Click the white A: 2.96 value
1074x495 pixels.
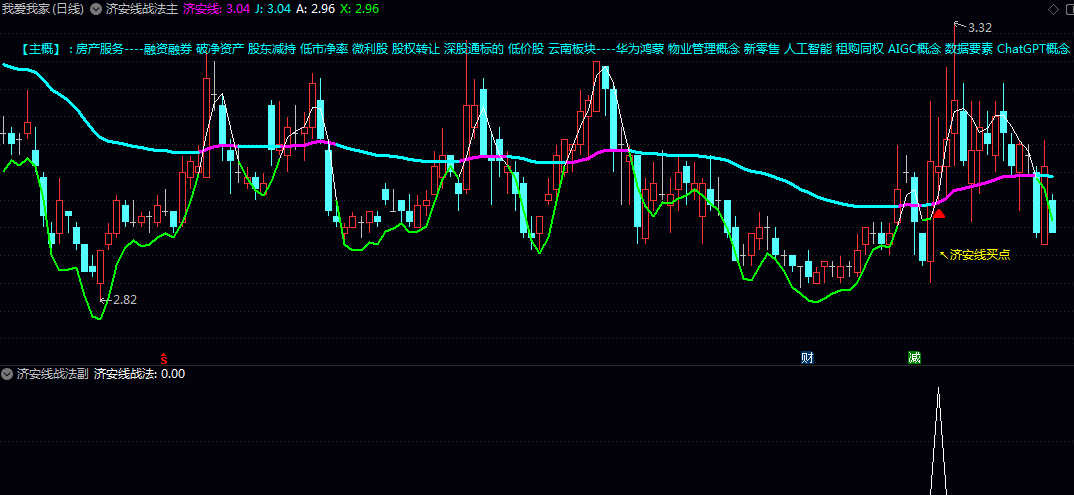[315, 9]
